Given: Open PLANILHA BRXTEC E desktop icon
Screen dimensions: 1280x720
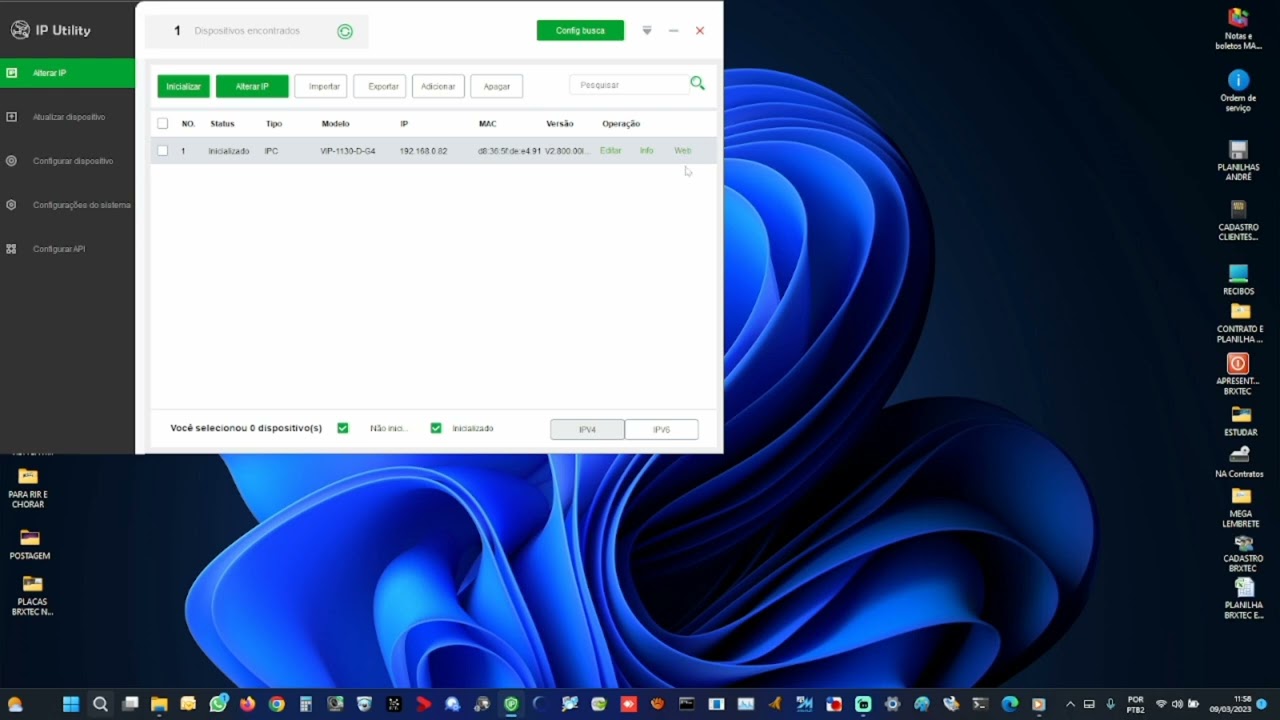Looking at the screenshot, I should (x=1244, y=598).
